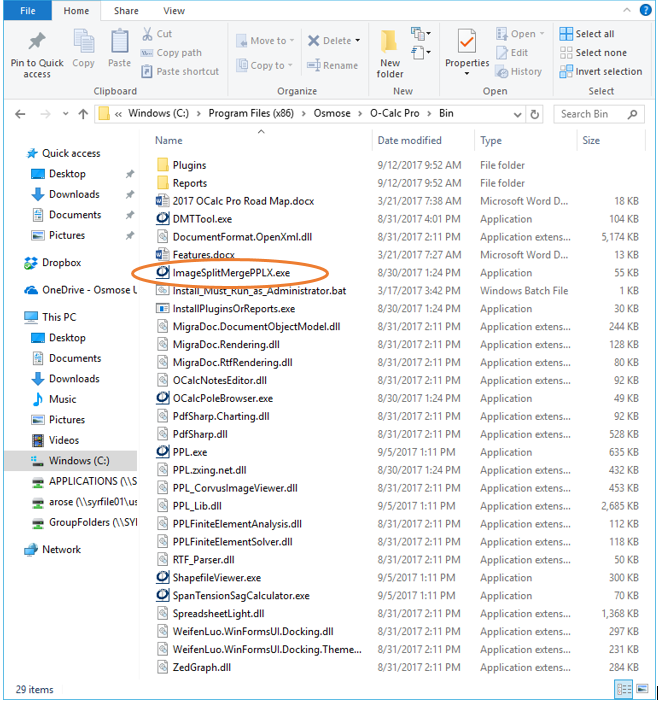Click Osmose in the address breadcrumb
659x705 pixels.
coord(332,113)
